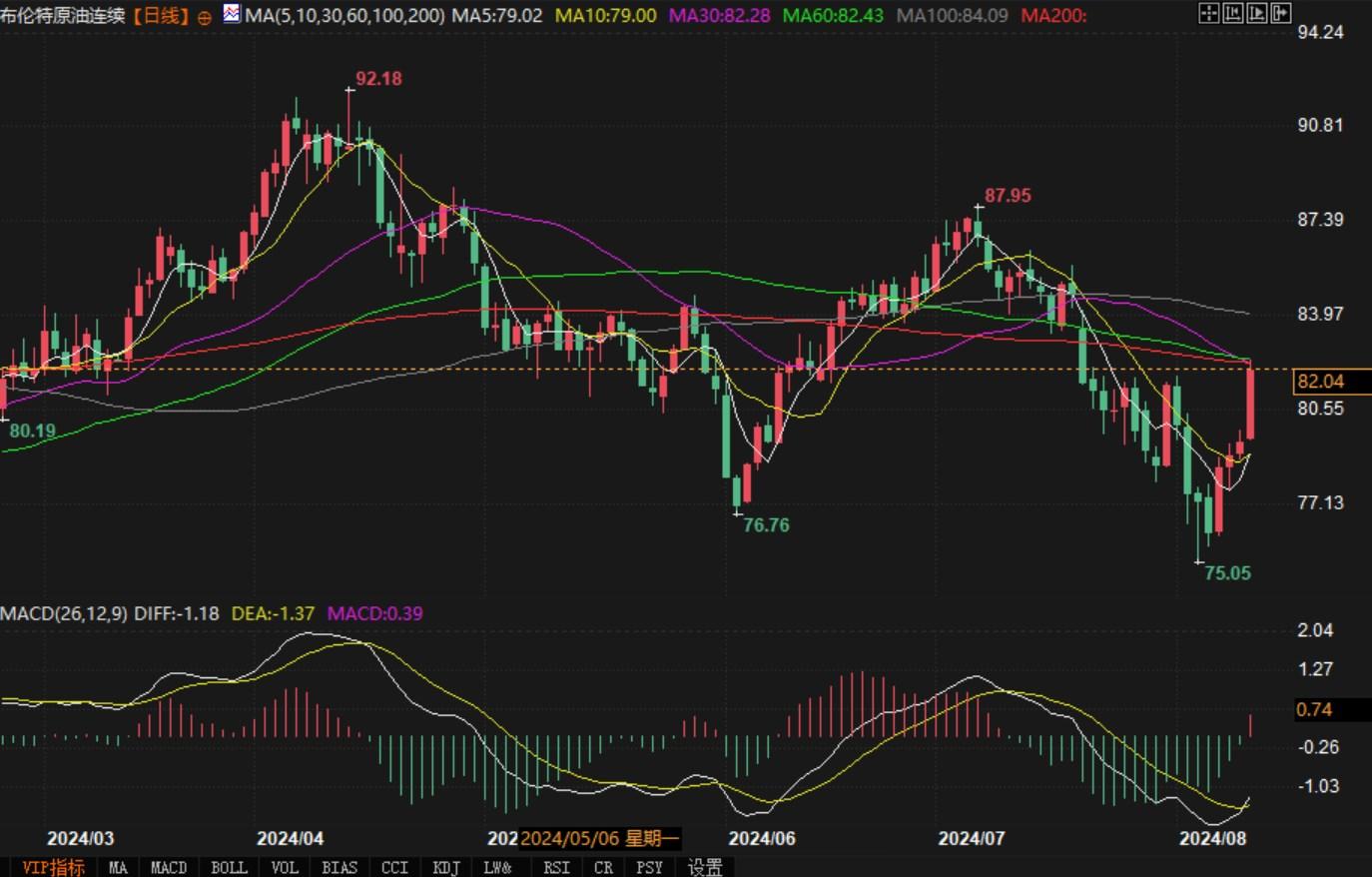Open the 设置 settings button
The width and height of the screenshot is (1372, 877).
pos(705,867)
